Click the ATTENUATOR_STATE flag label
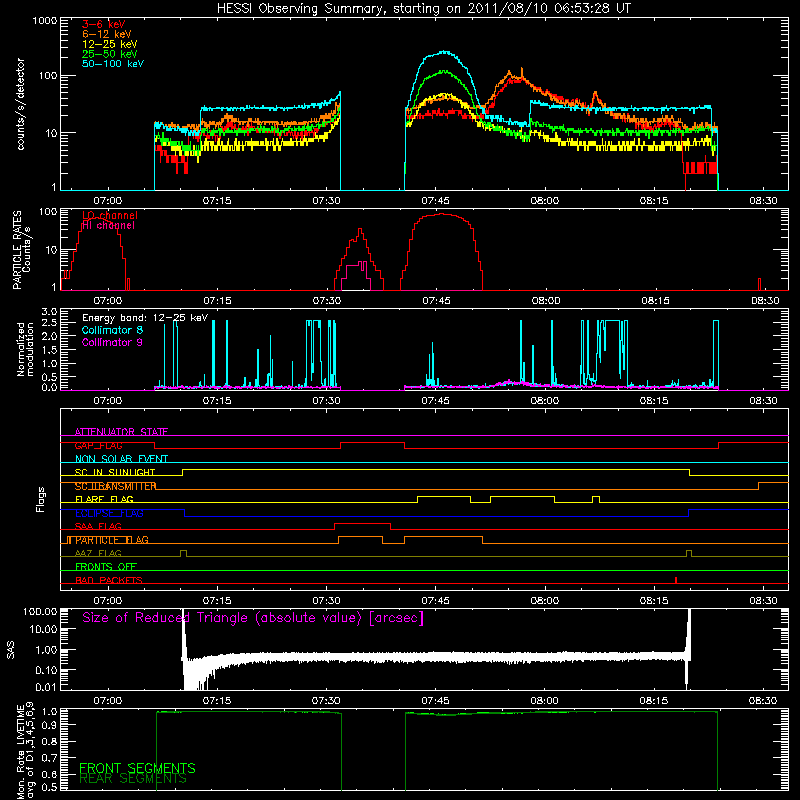 [121, 432]
